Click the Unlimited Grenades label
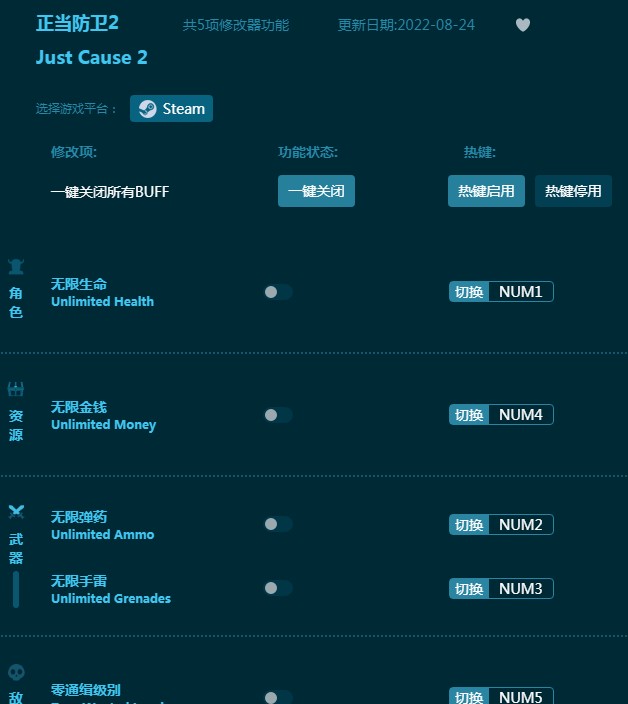628x704 pixels. (111, 598)
